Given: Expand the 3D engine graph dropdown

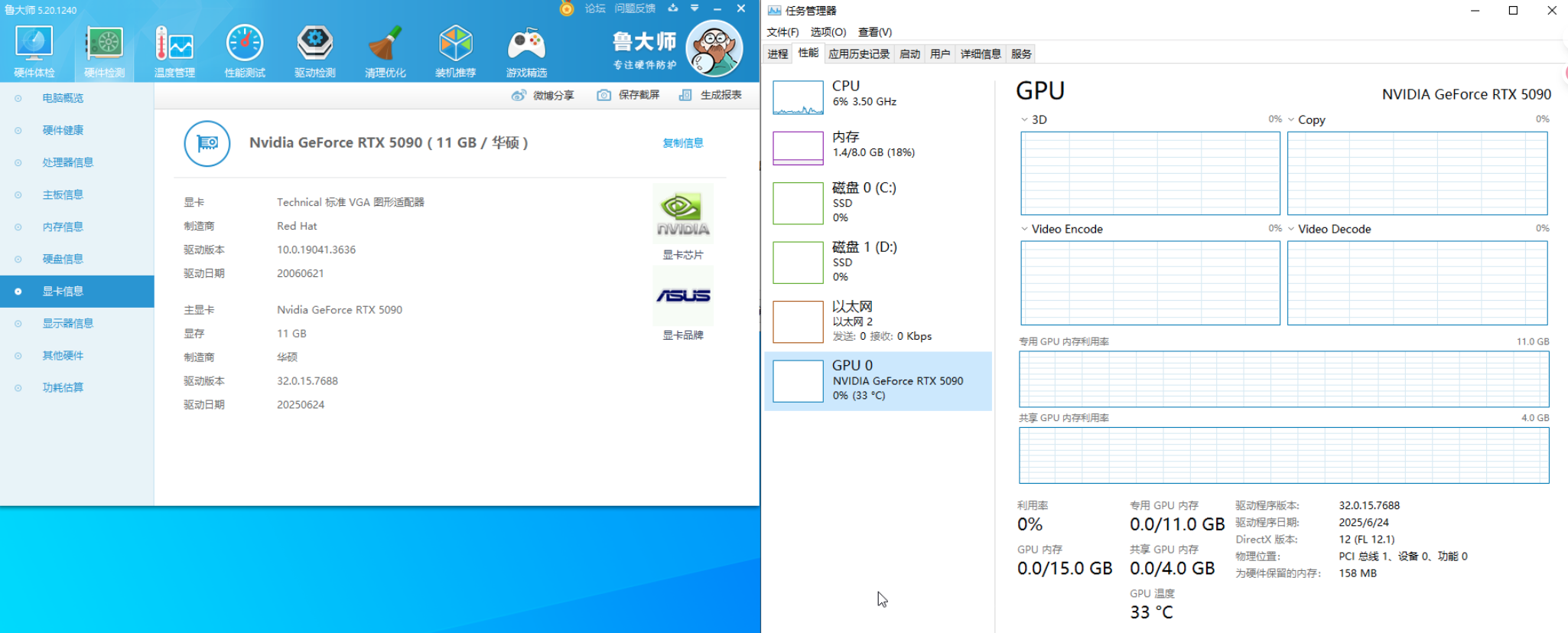Looking at the screenshot, I should coord(1025,120).
